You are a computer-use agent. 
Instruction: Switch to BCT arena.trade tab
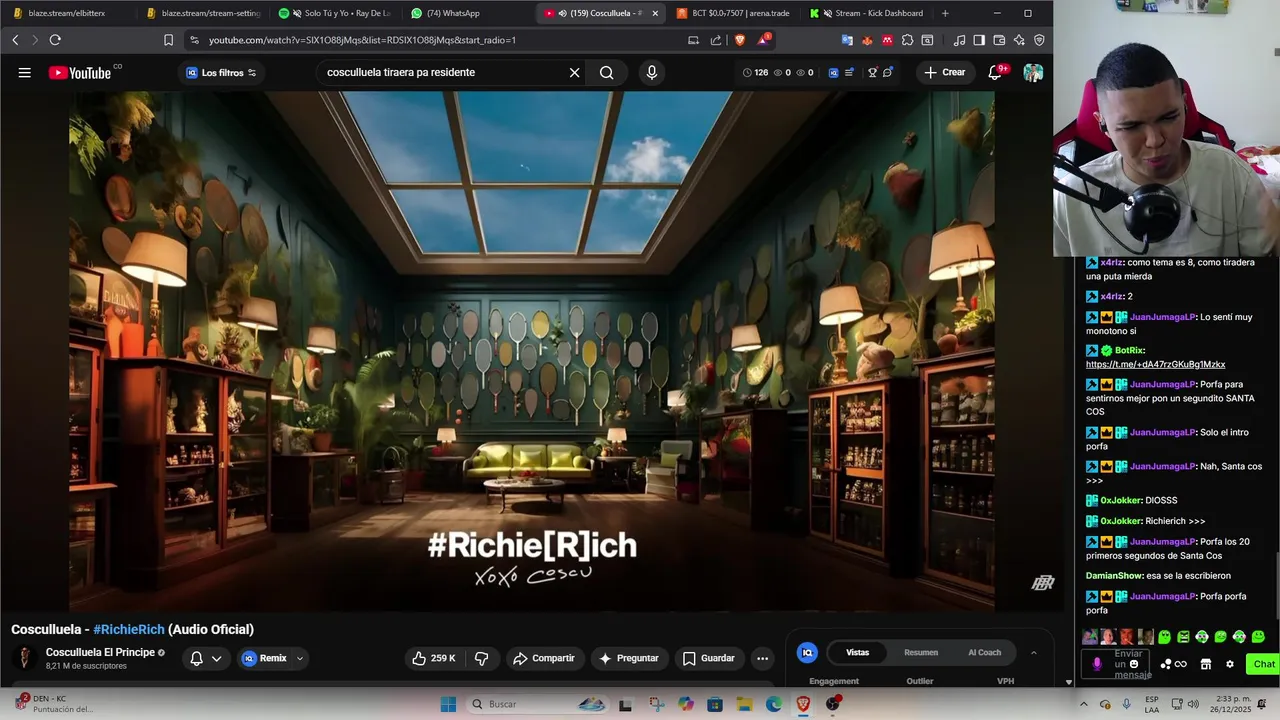[733, 13]
